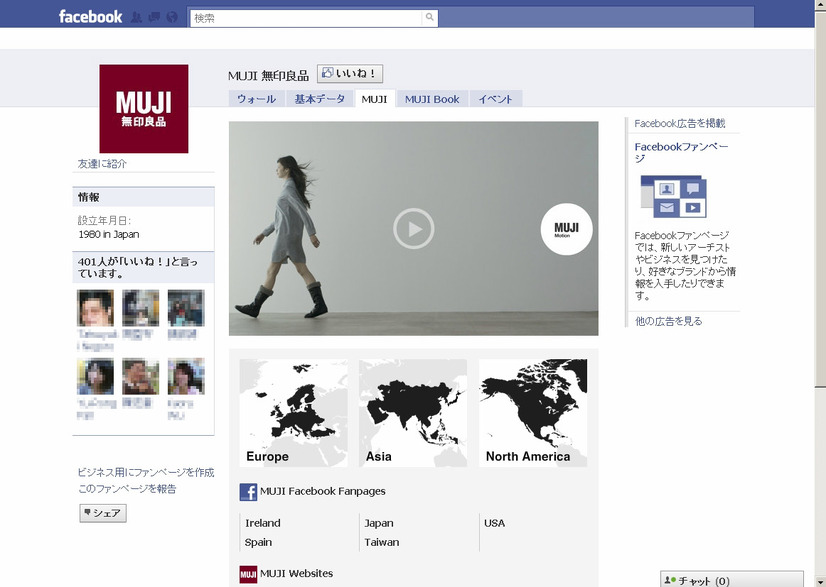Click the 友達に紹介 link
Viewport: 826px width, 587px height.
tap(102, 163)
